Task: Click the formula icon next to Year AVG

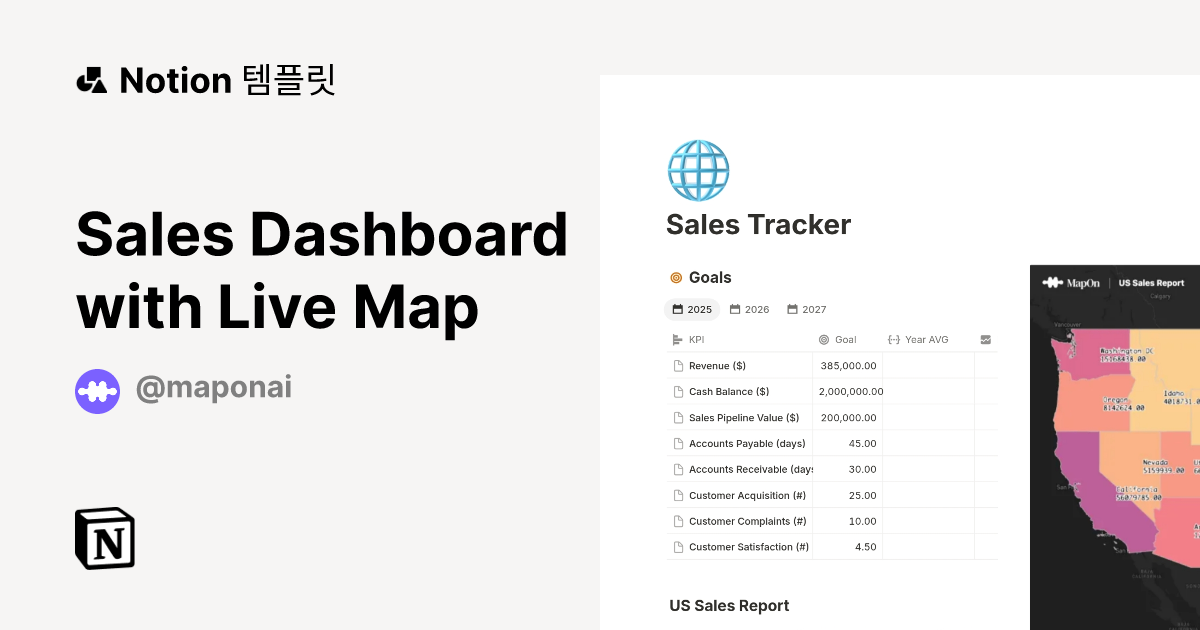Action: coord(896,339)
